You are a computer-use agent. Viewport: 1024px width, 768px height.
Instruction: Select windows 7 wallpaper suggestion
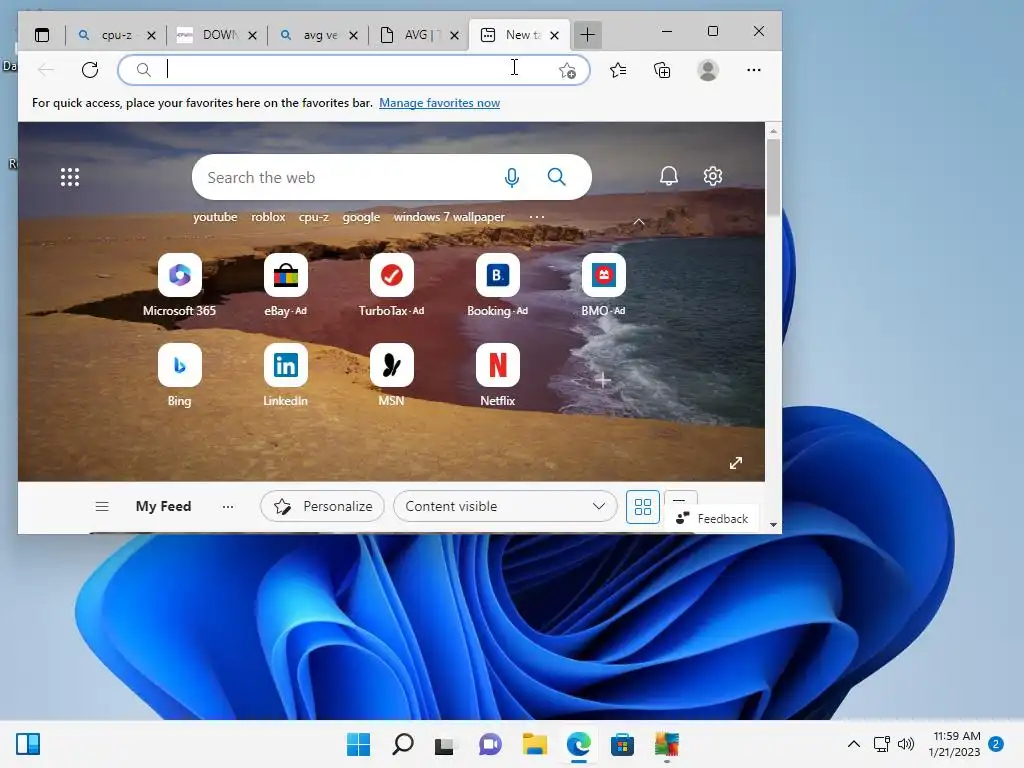click(x=449, y=217)
